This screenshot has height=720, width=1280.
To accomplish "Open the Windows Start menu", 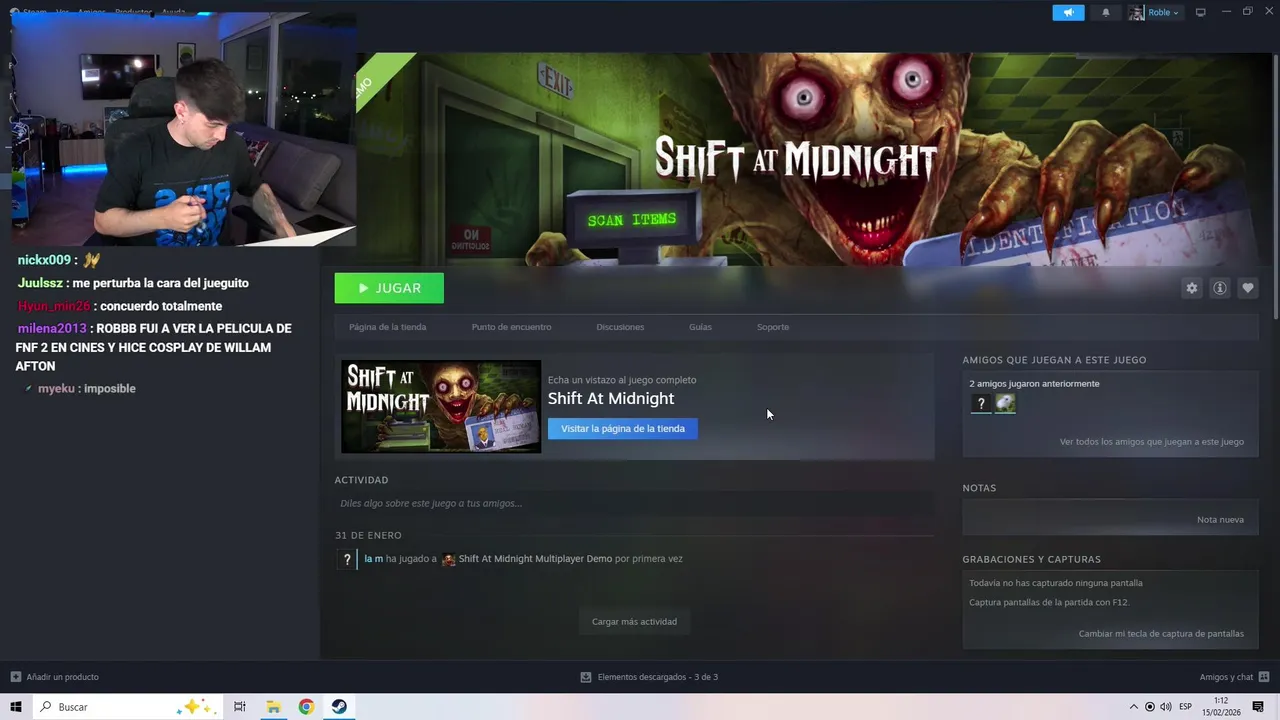I will pos(16,707).
